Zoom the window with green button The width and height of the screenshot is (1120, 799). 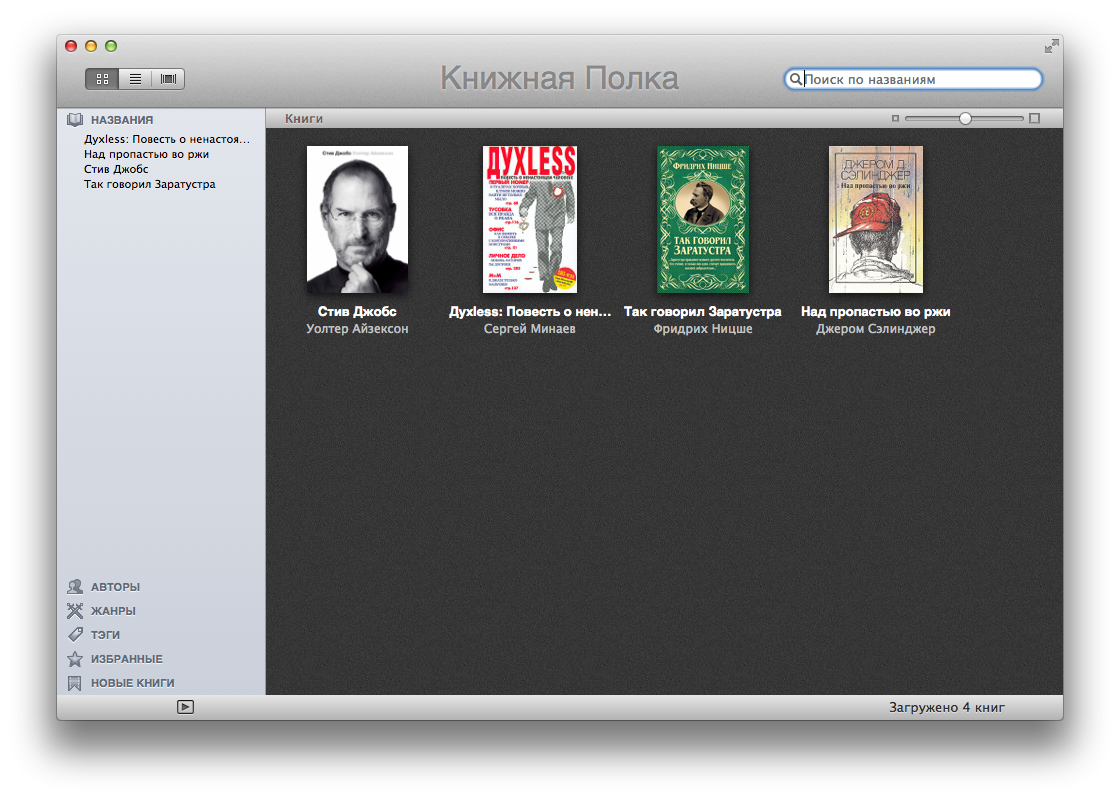[x=111, y=46]
